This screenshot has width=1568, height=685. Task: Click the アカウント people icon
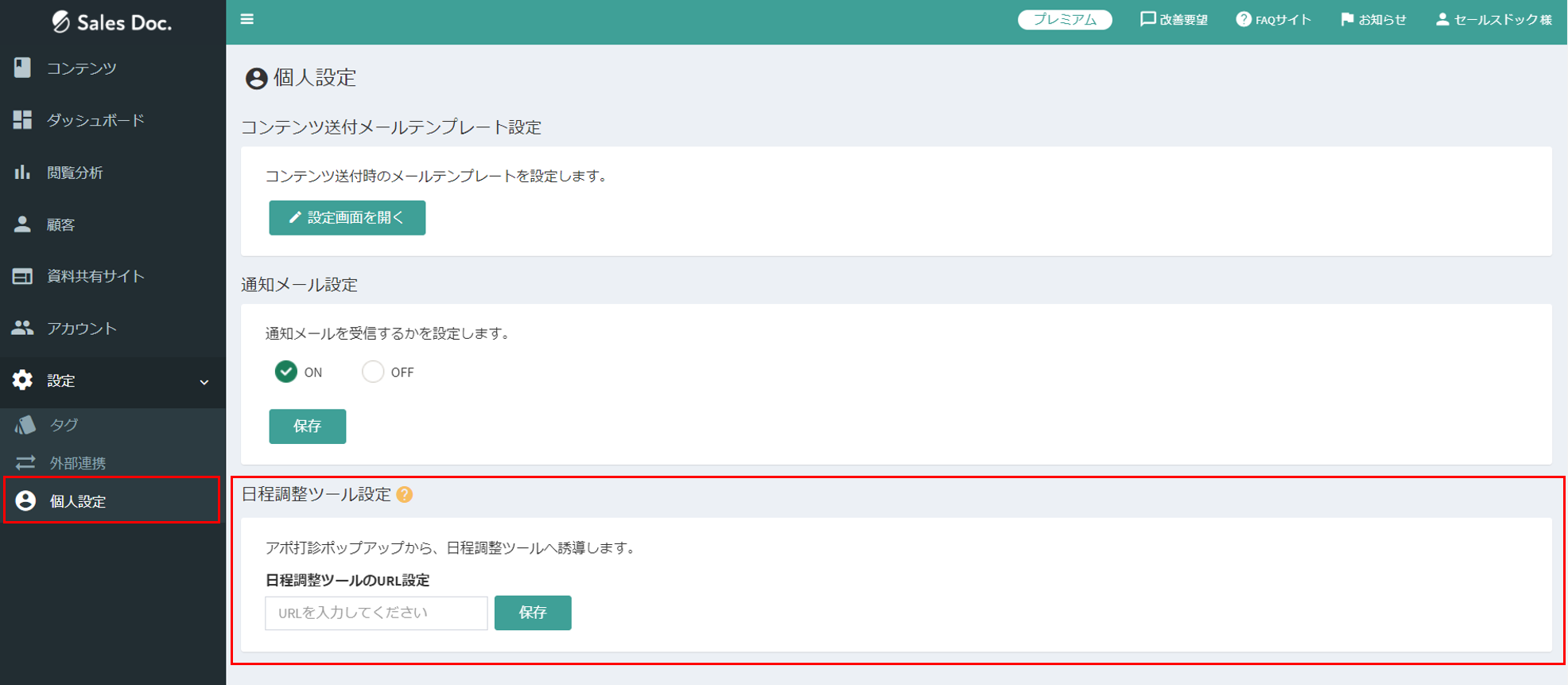tap(22, 328)
